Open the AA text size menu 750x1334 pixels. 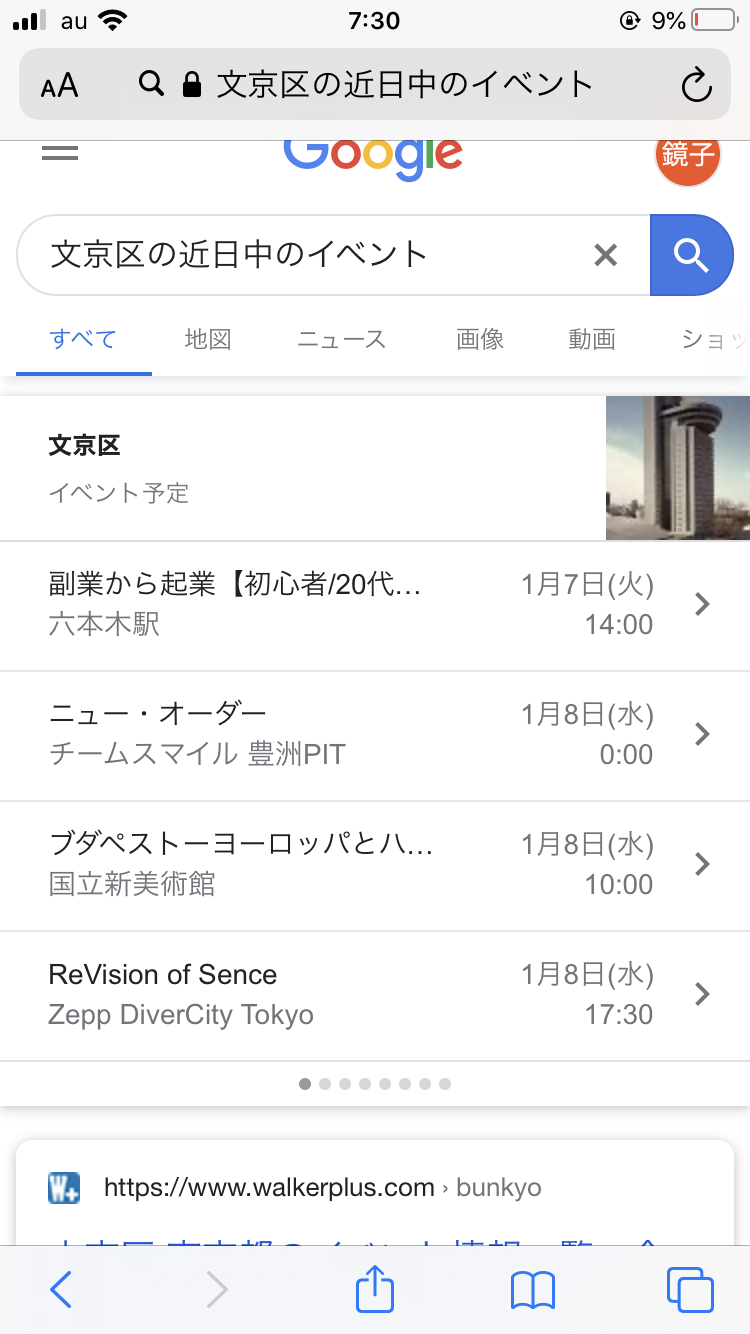tap(60, 86)
